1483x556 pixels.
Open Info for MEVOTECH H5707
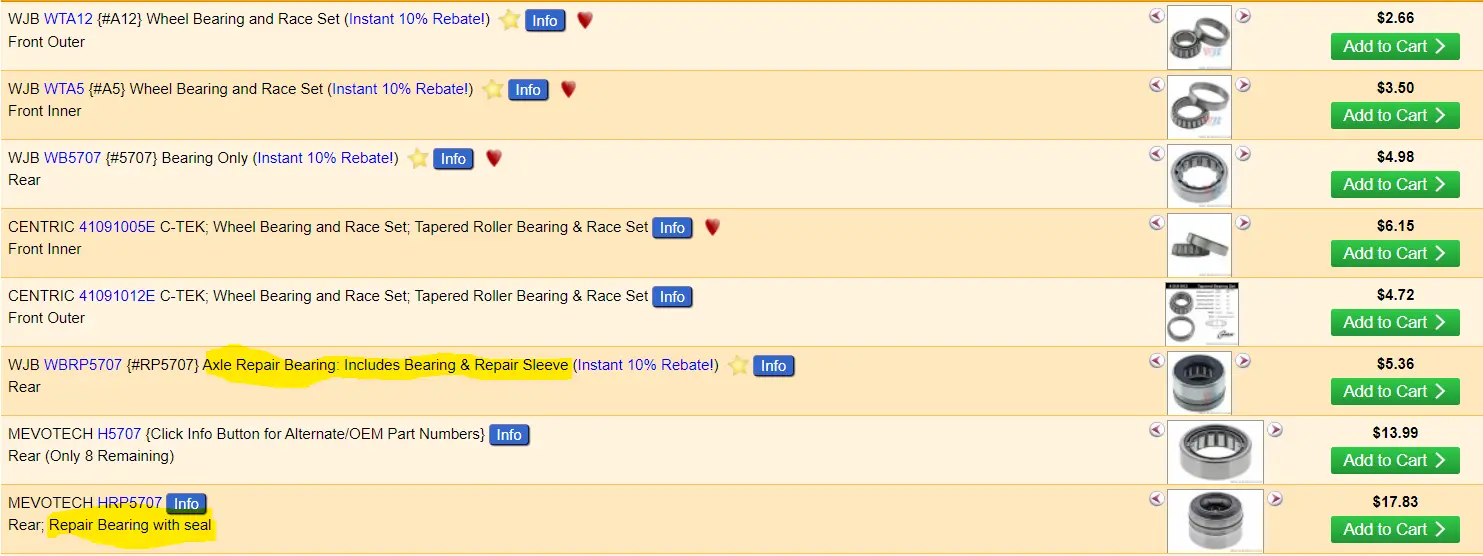point(509,435)
